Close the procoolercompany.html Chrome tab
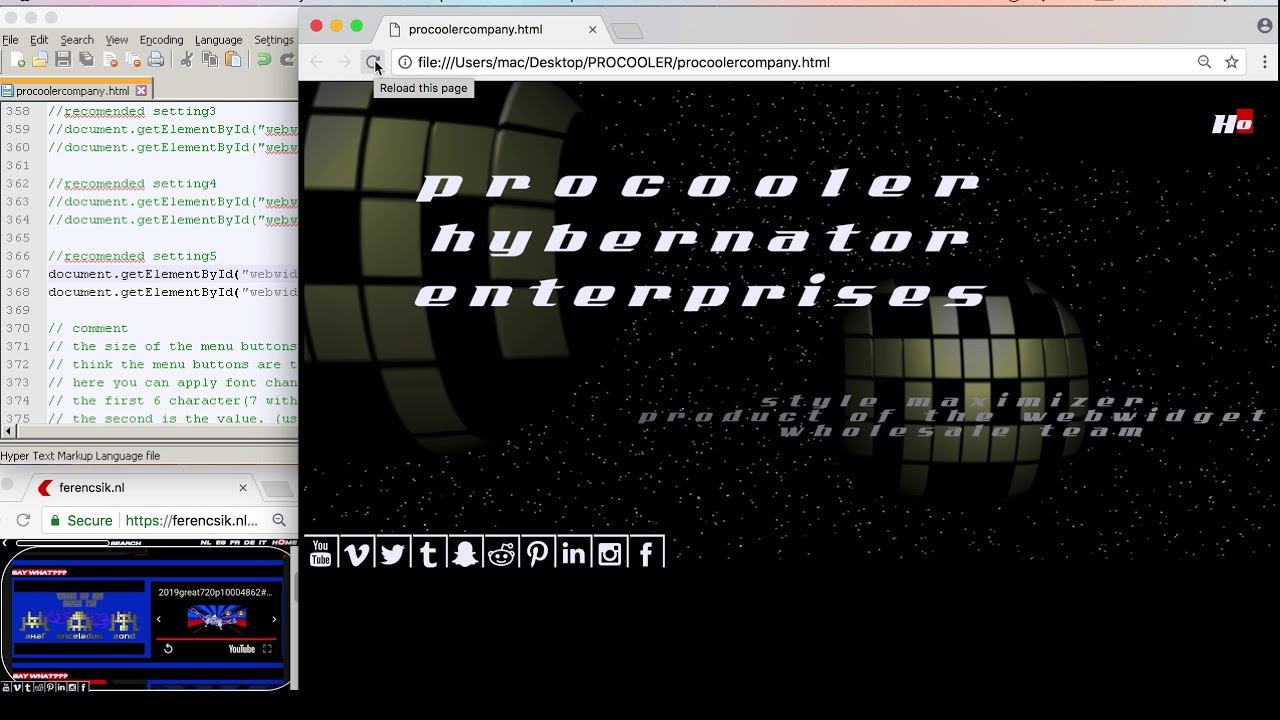This screenshot has height=720, width=1280. tap(592, 29)
